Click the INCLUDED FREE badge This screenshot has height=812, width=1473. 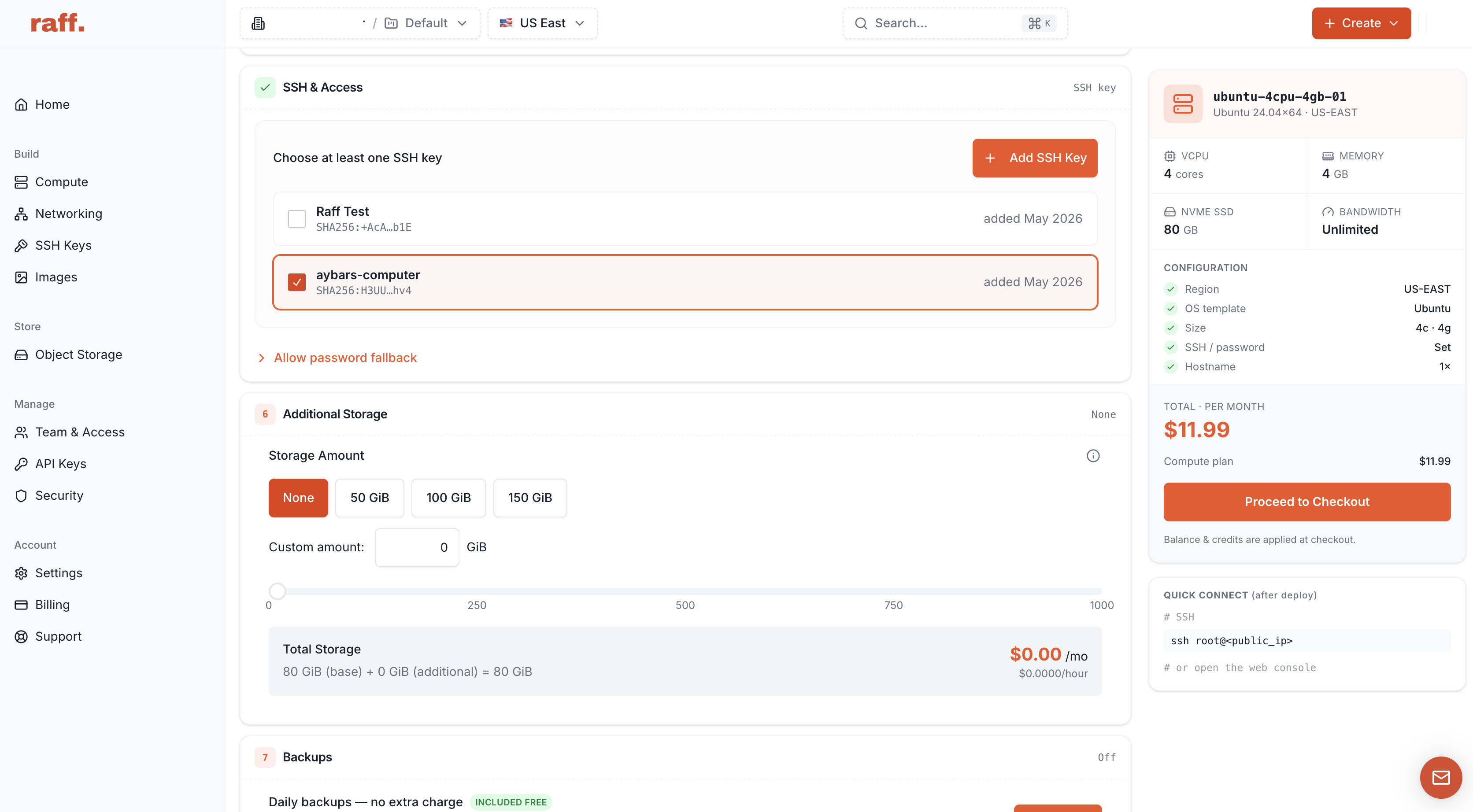point(511,802)
